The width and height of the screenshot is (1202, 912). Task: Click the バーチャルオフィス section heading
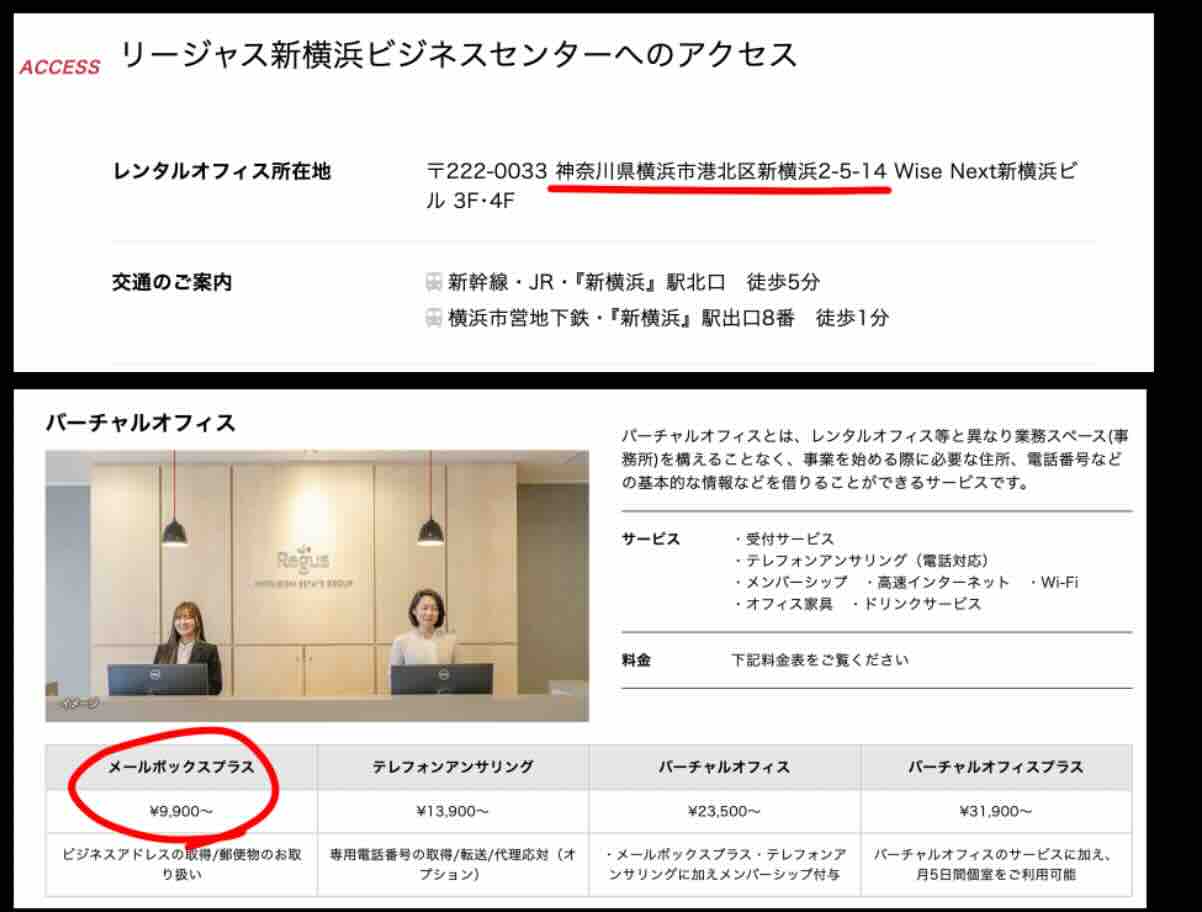click(x=141, y=423)
